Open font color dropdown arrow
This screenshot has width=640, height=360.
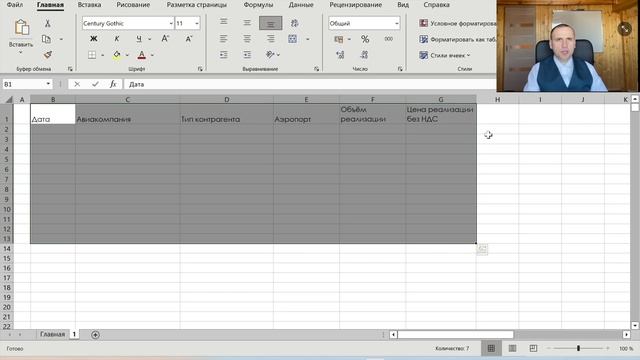152,55
